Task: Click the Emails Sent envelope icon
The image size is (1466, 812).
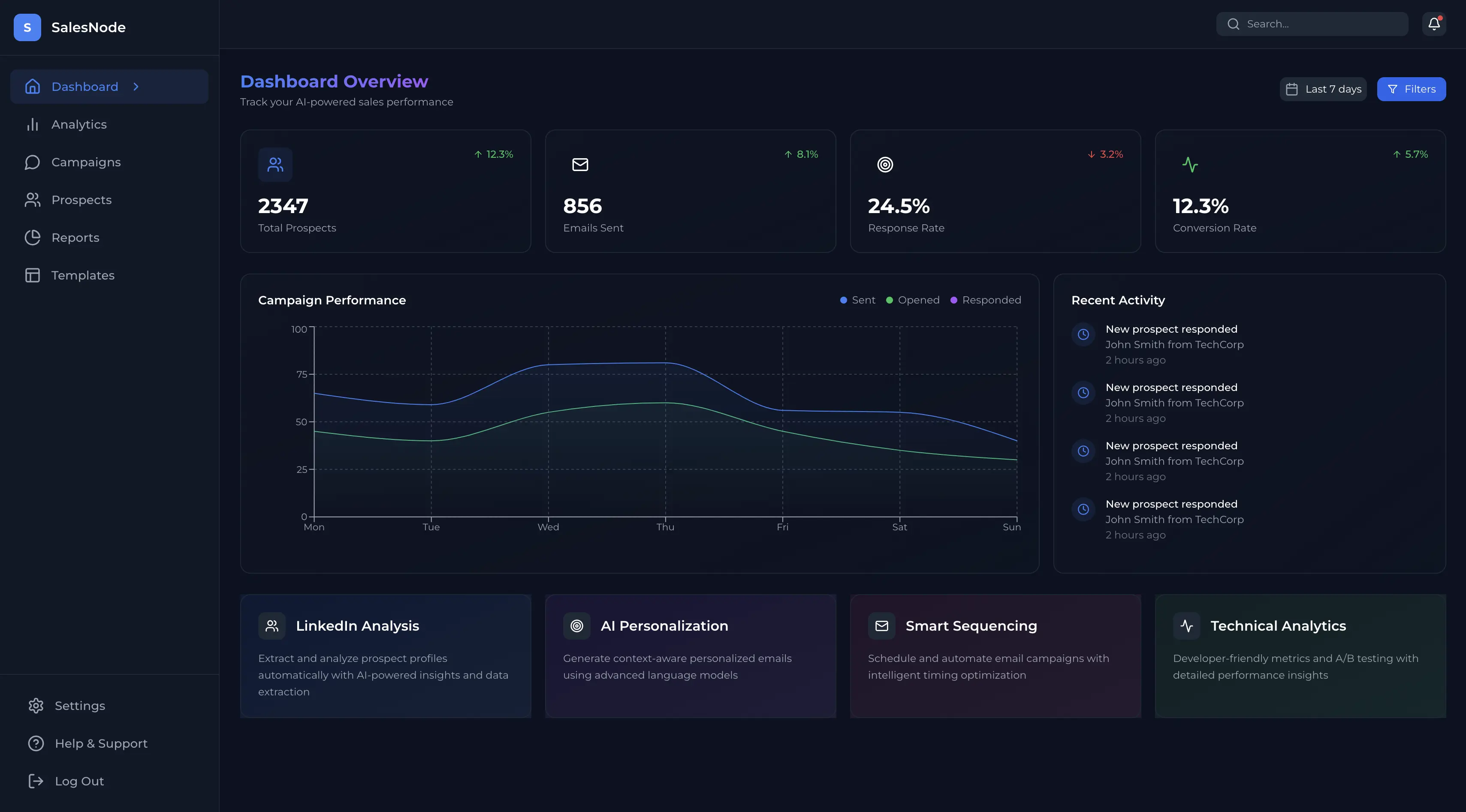Action: (x=580, y=165)
